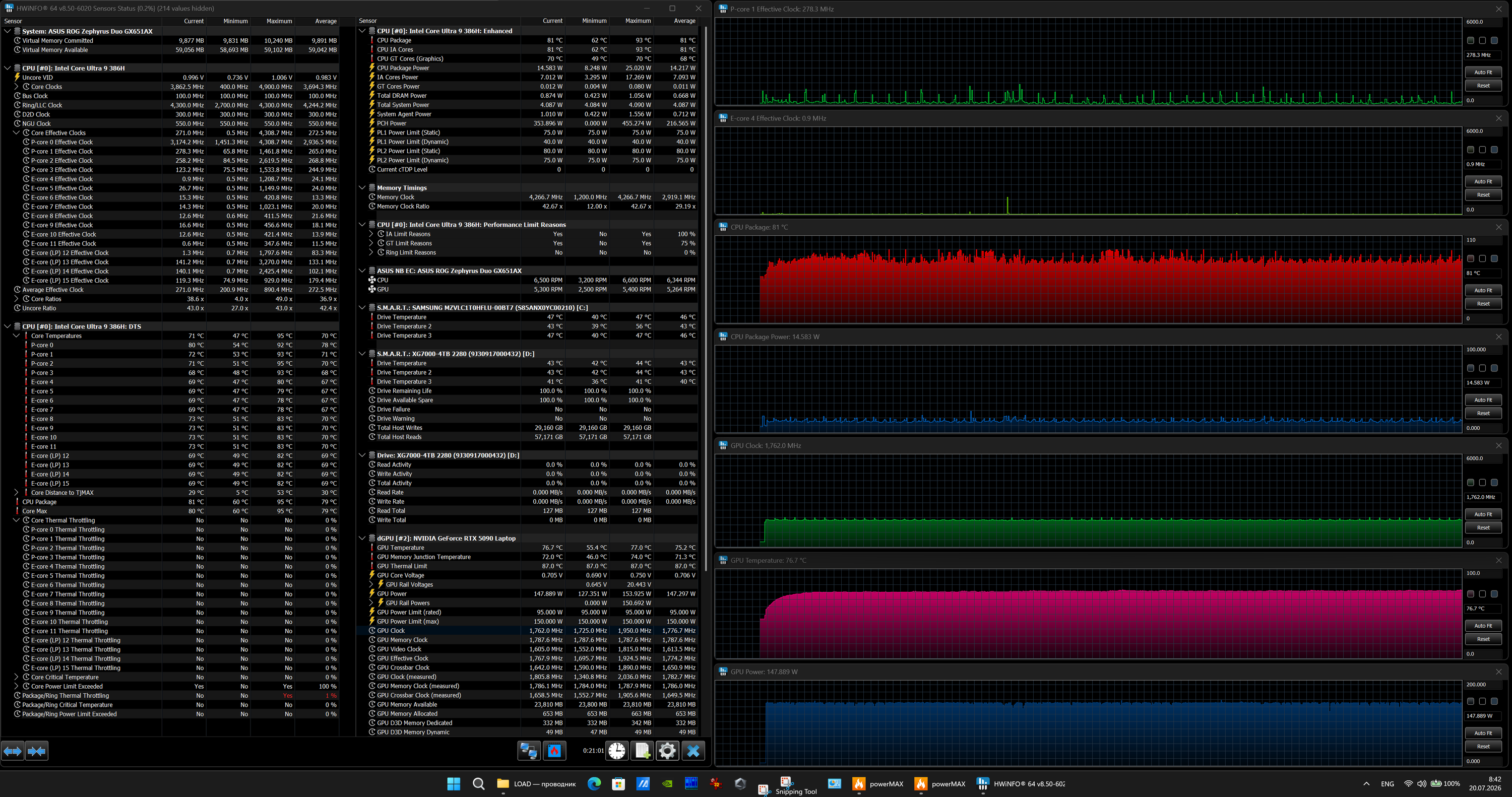
Task: Click Reset on the CPU Package graph
Action: click(1483, 303)
